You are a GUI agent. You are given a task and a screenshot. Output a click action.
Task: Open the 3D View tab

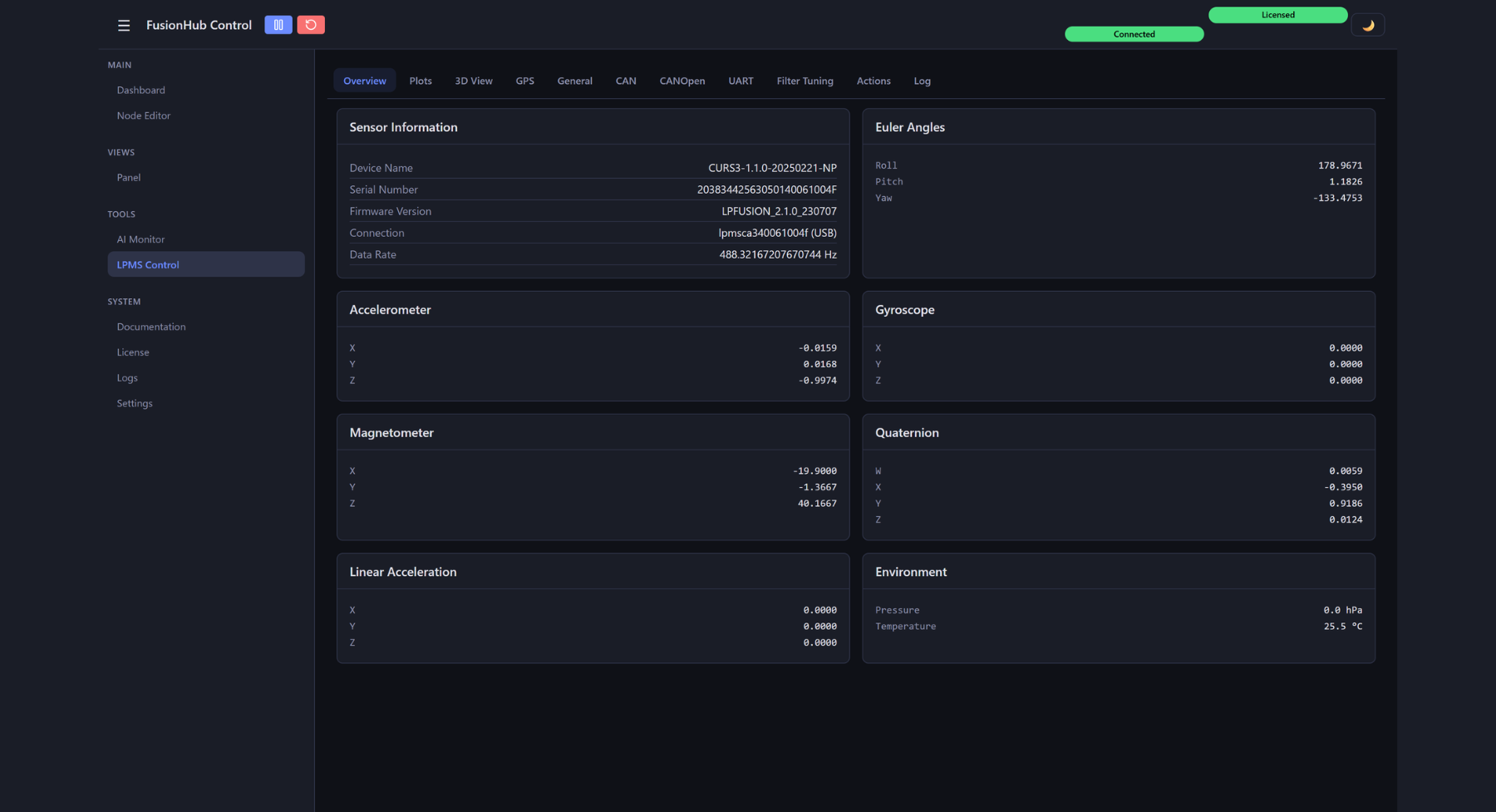coord(474,81)
